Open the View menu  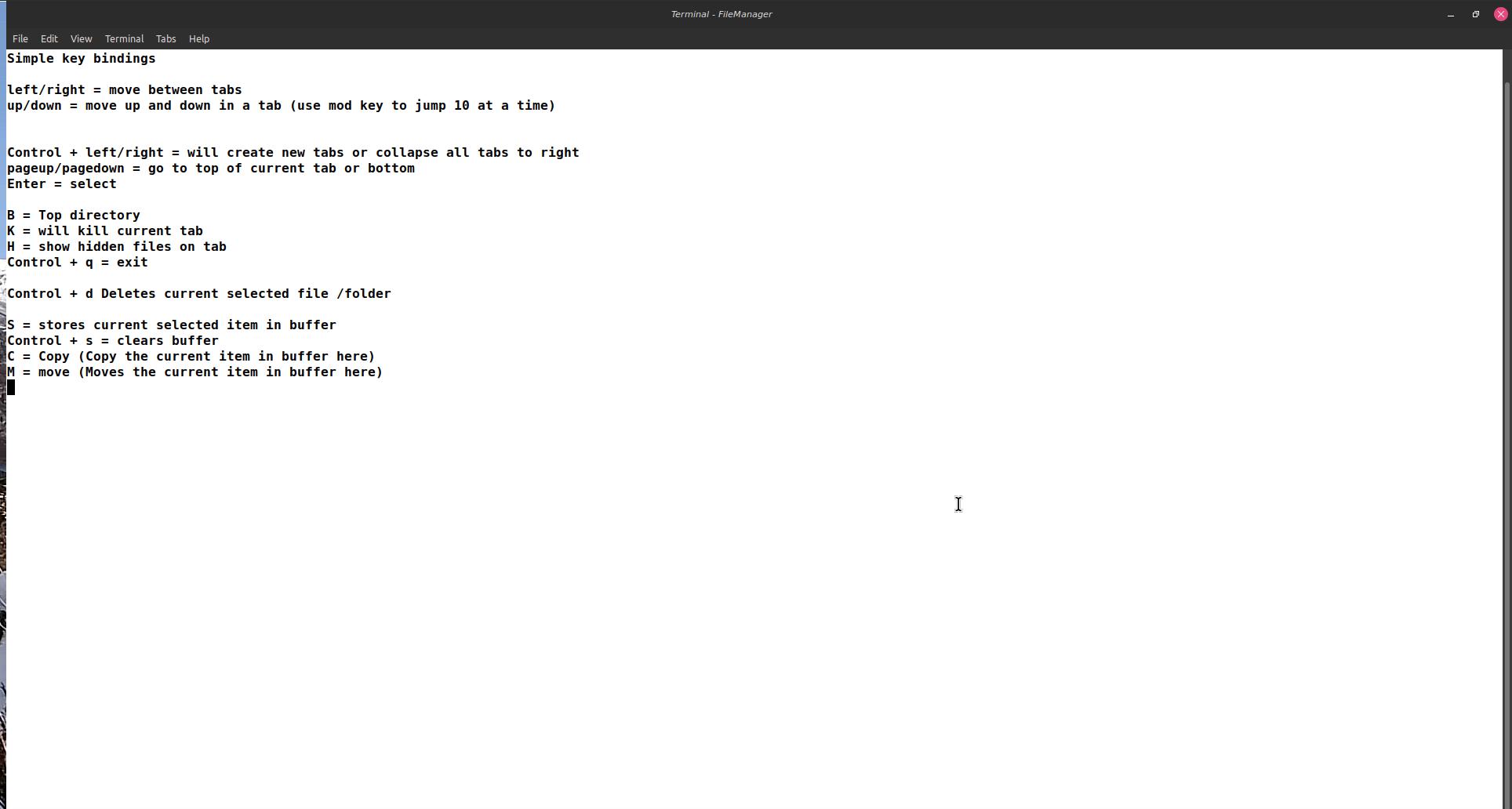[81, 38]
